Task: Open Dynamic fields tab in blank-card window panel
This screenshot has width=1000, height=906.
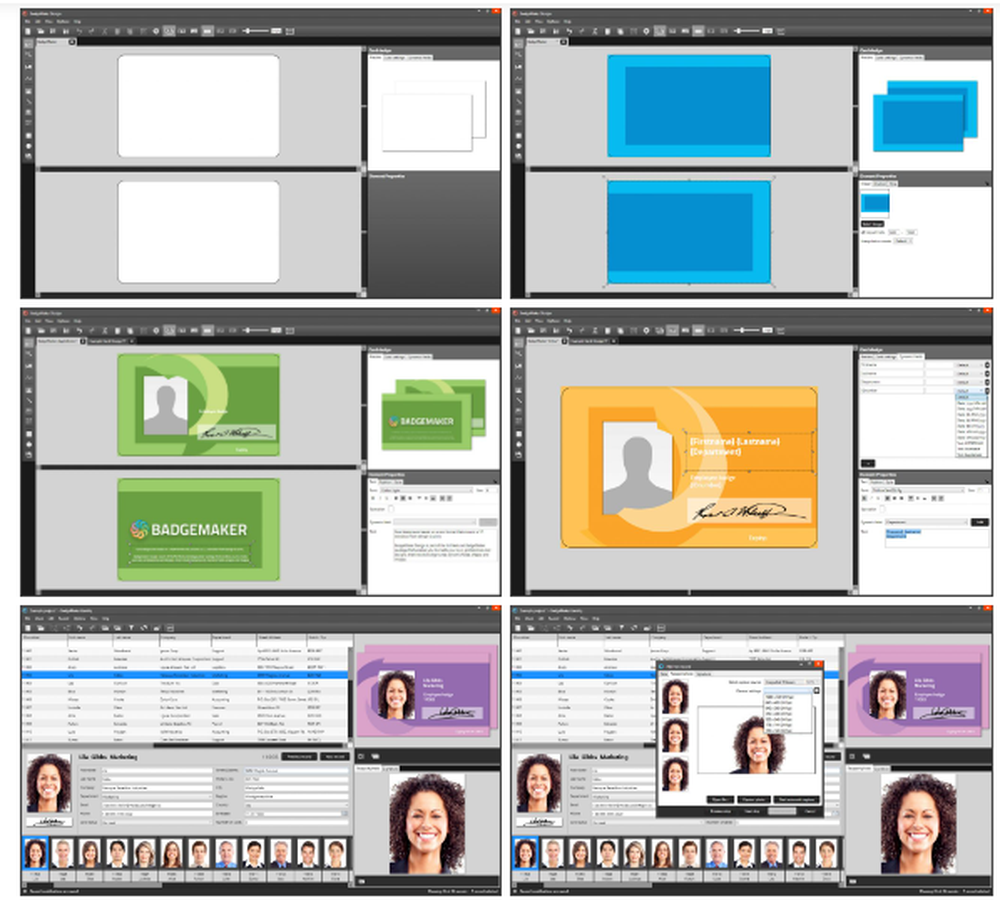Action: (x=420, y=57)
